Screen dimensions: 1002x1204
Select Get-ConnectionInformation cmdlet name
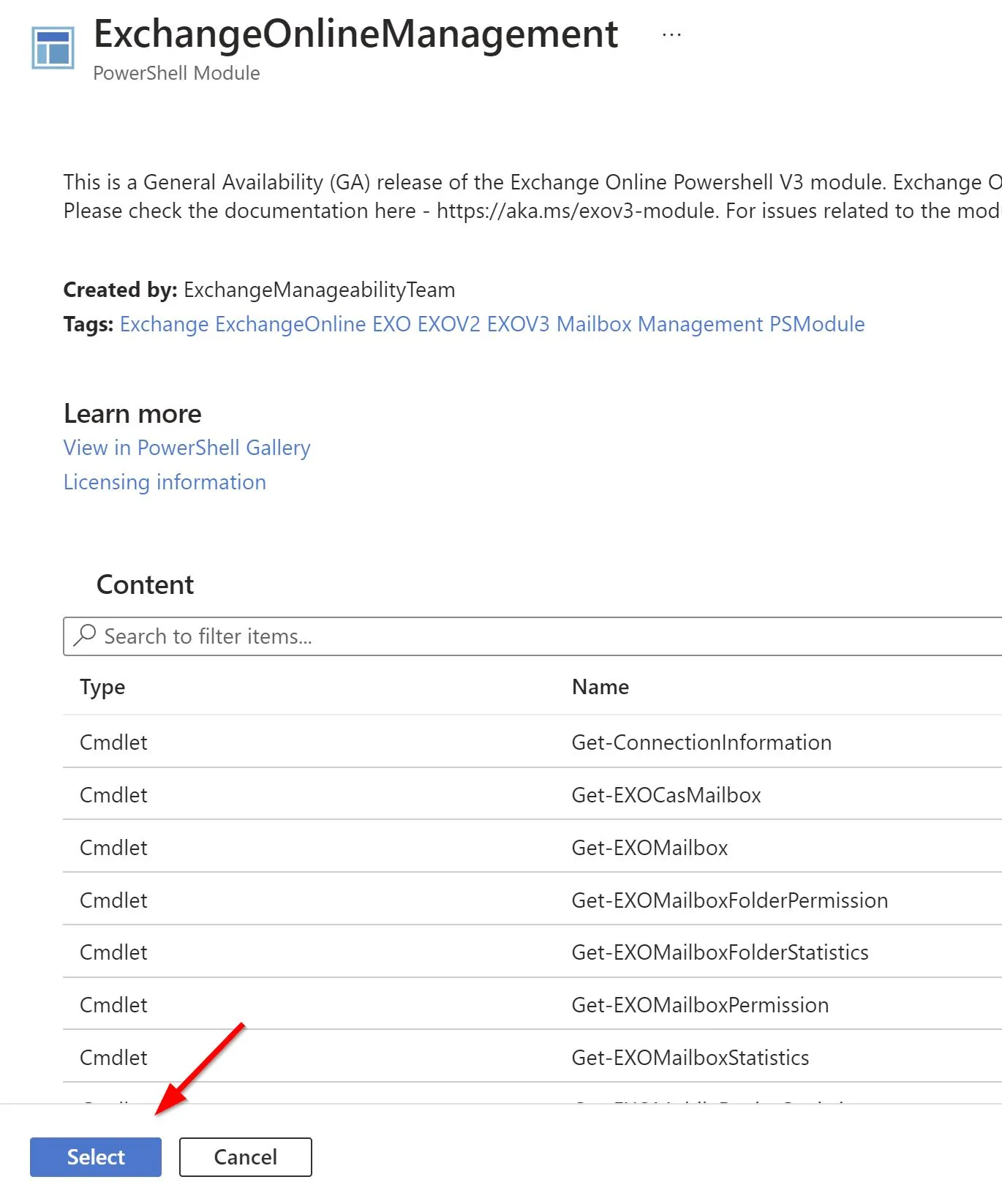click(701, 742)
